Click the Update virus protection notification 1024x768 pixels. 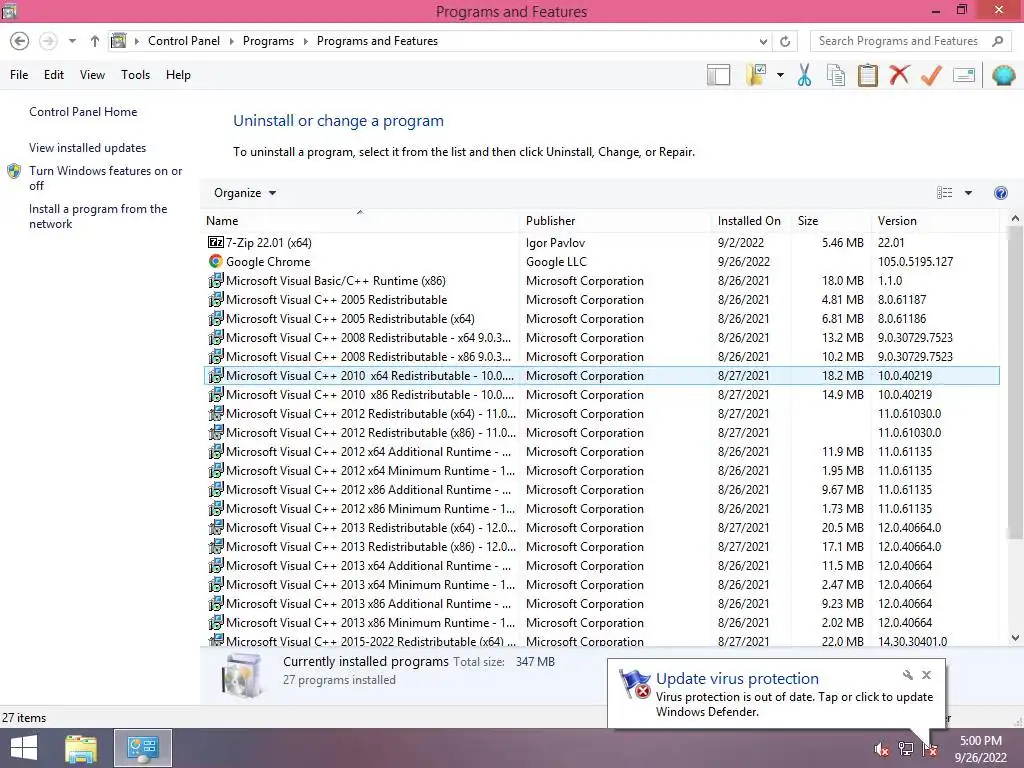[x=776, y=694]
